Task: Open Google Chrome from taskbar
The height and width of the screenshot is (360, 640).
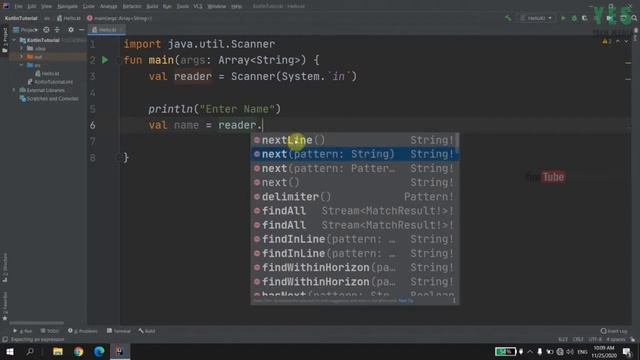Action: (78, 351)
